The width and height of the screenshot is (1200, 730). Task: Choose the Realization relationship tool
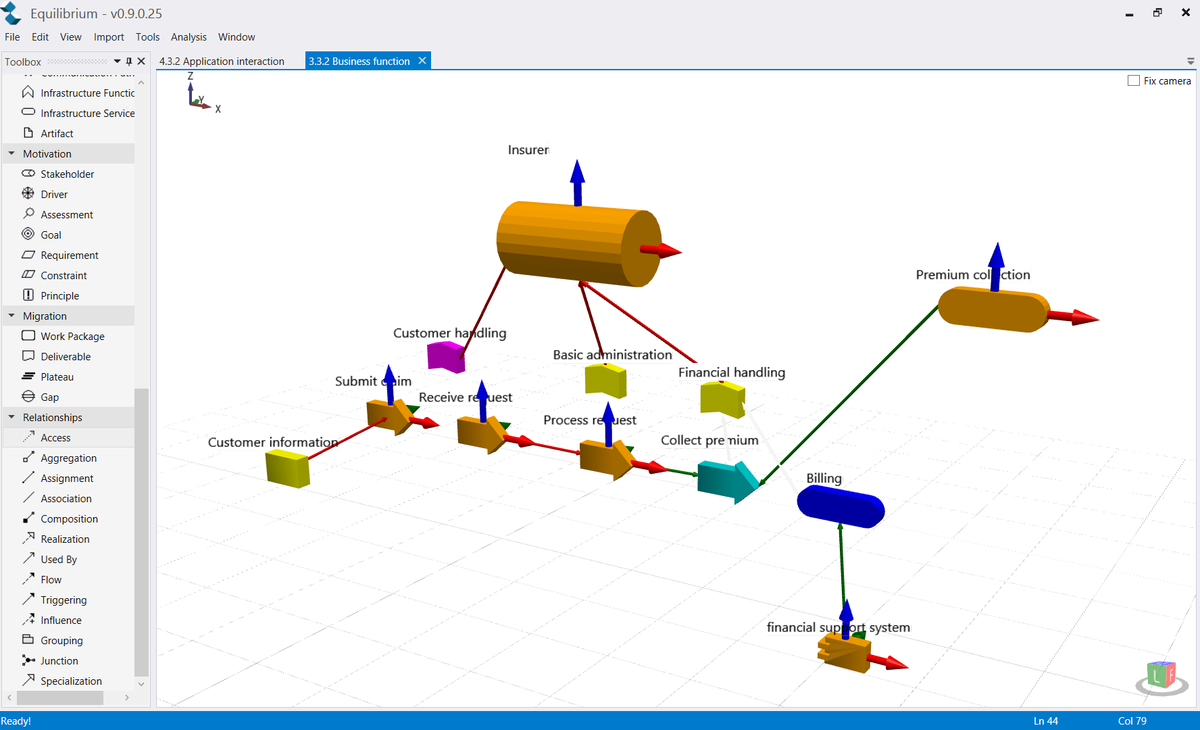click(x=56, y=539)
